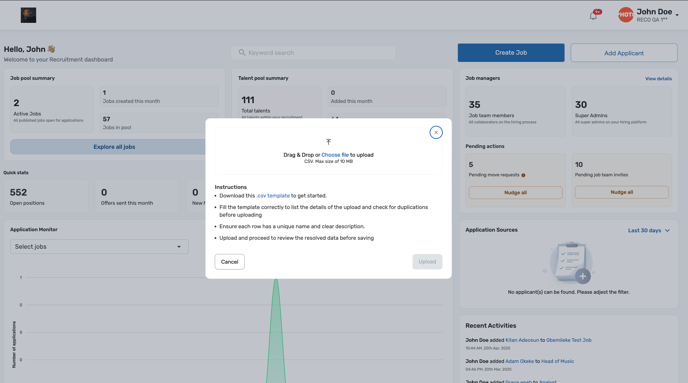Click the company logo in header
Viewport: 688px width, 383px height.
click(29, 15)
